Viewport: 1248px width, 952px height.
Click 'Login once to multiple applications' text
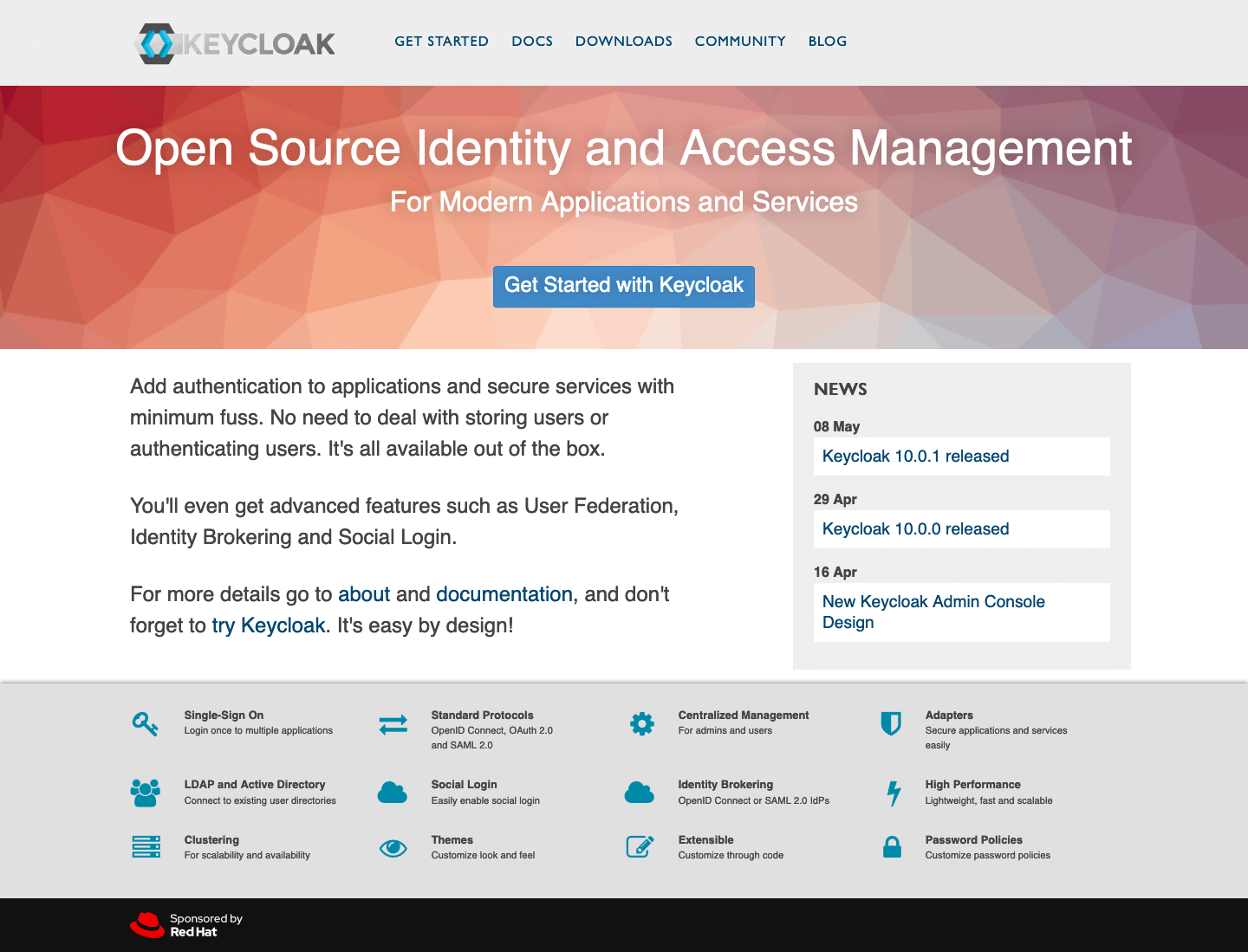[x=258, y=731]
